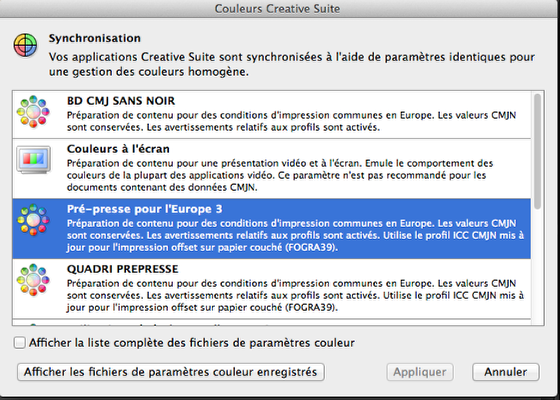Click the list's vertical scrollbar thumb
Viewport: 560px width, 400px height.
pyautogui.click(x=538, y=151)
